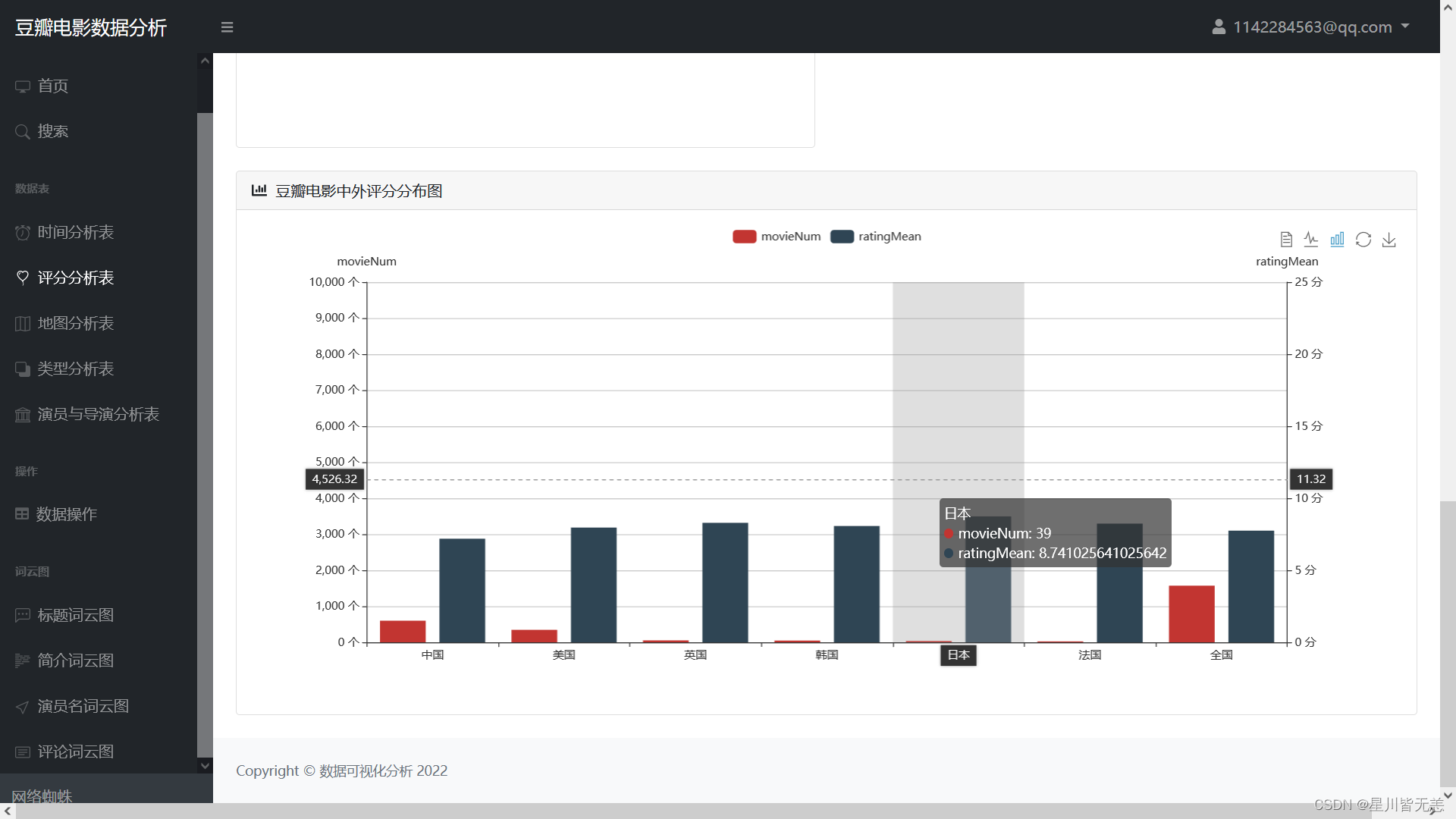1456x819 pixels.
Task: Click the chart icon in panel header
Action: [x=259, y=190]
